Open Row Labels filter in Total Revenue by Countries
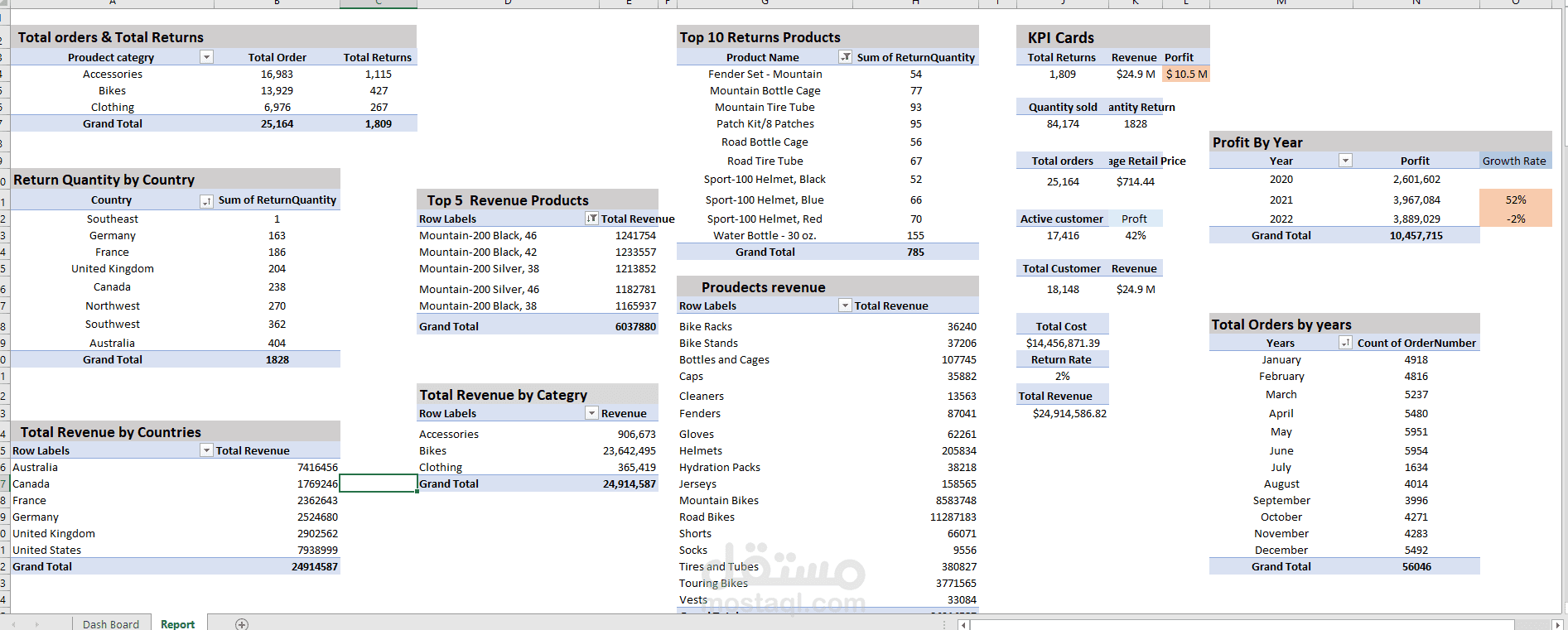The image size is (1568, 630). point(207,450)
